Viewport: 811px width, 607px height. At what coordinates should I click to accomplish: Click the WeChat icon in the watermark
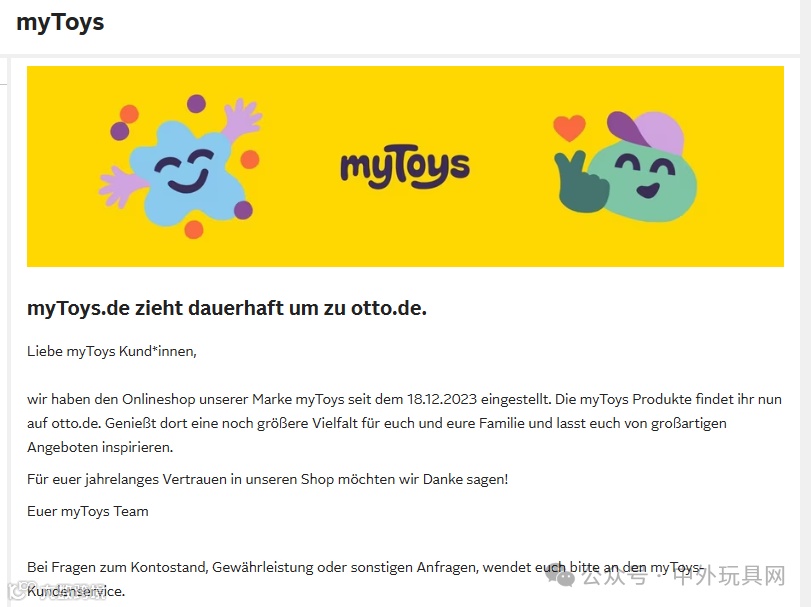point(561,575)
